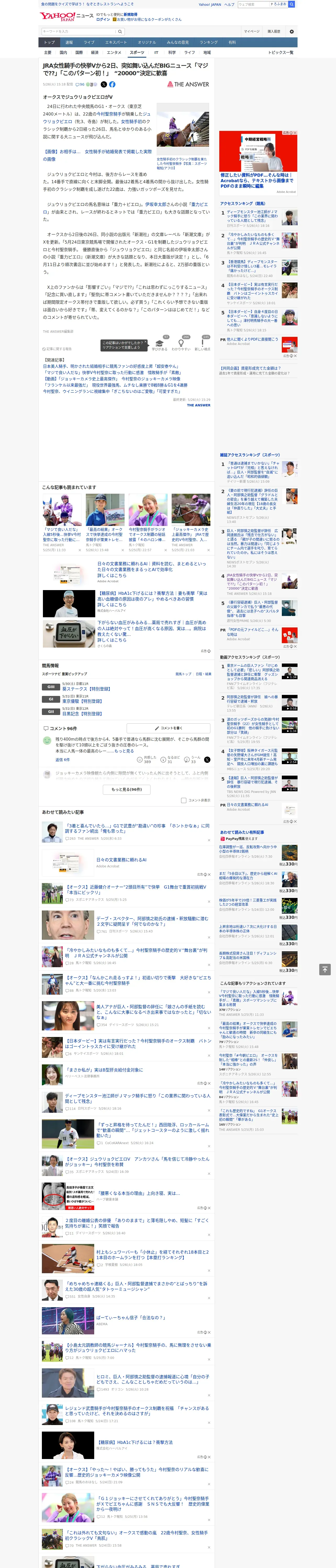336x1568 pixels.
Task: Share the top comment on X
Action: [x=207, y=759]
